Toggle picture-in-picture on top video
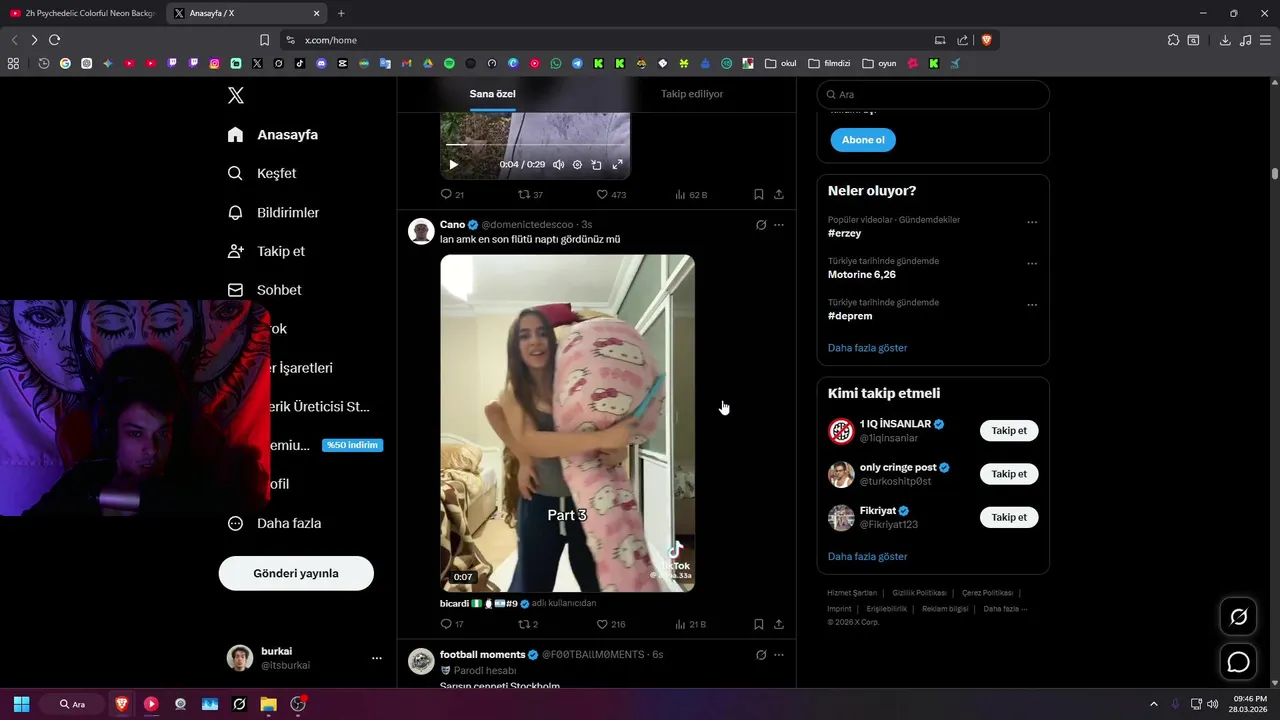The image size is (1280, 720). click(596, 165)
